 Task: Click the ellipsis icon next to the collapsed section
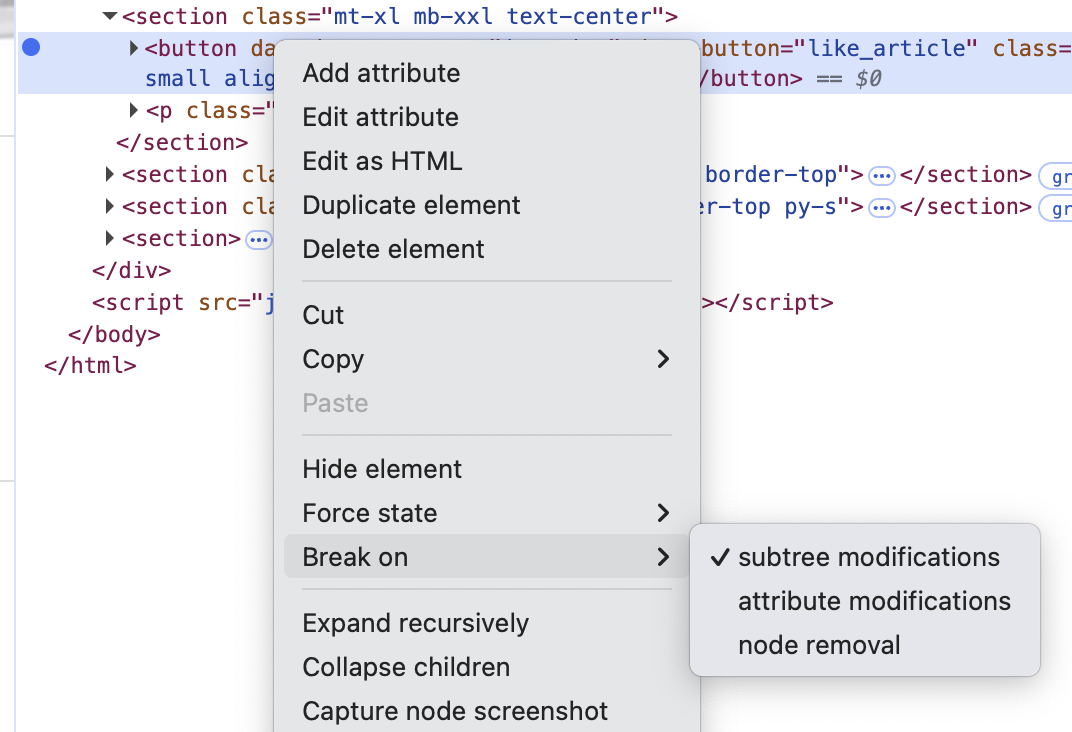(259, 239)
